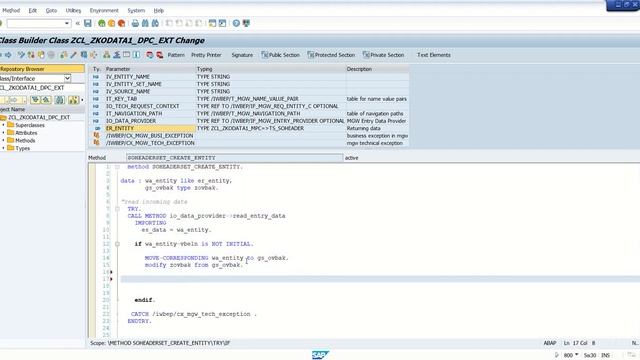
Task: Click the Save icon in the standard toolbar
Action: coord(88,23)
